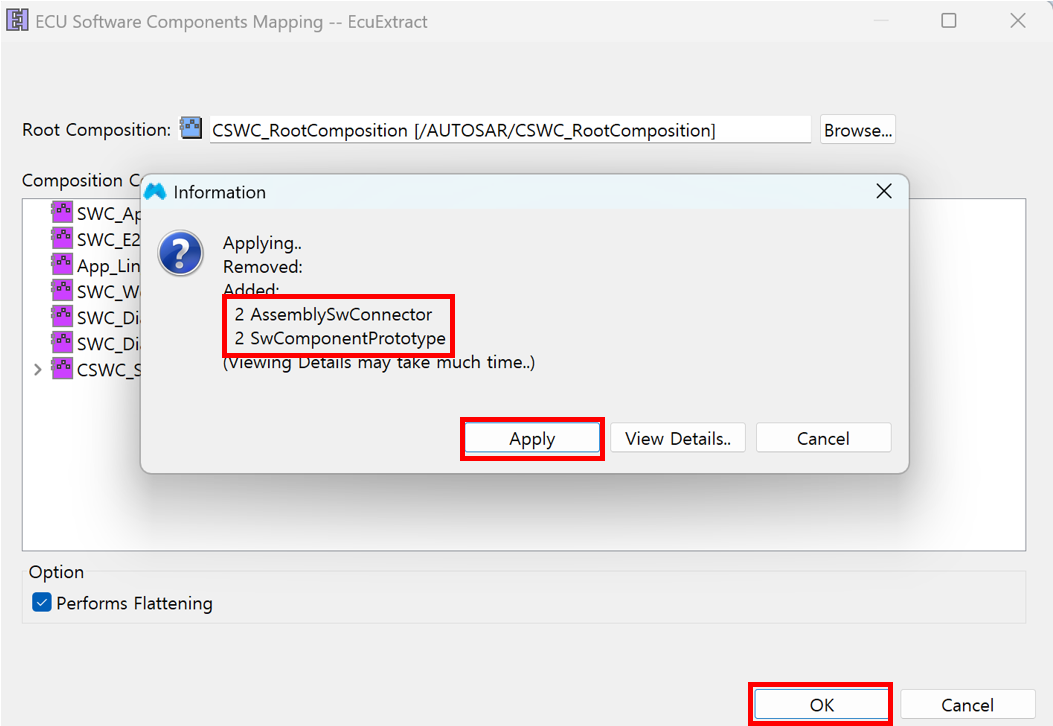Open View Details in the Information dialog

tap(677, 438)
